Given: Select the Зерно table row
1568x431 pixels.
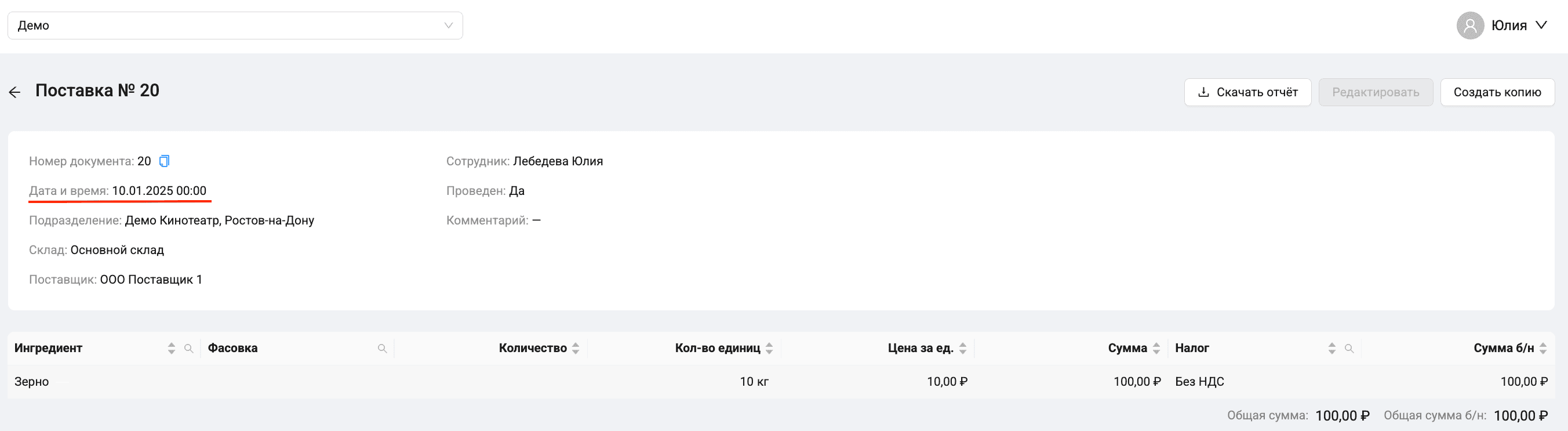Looking at the screenshot, I should click(781, 382).
